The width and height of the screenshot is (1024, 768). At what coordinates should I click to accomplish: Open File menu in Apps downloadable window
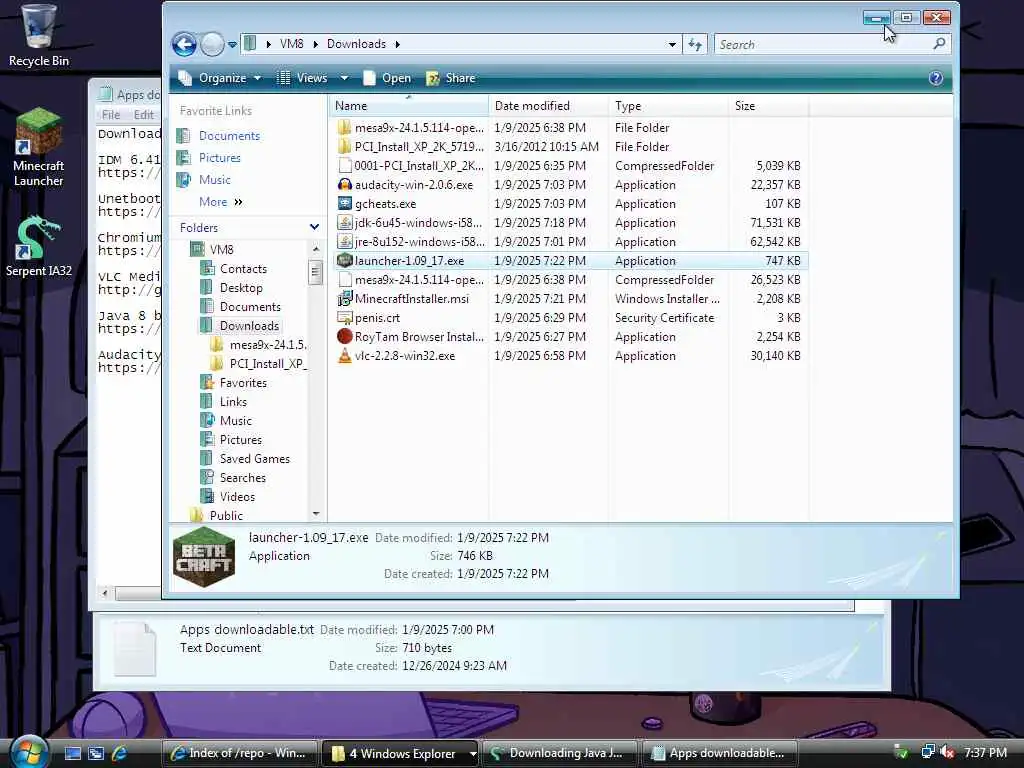tap(111, 115)
